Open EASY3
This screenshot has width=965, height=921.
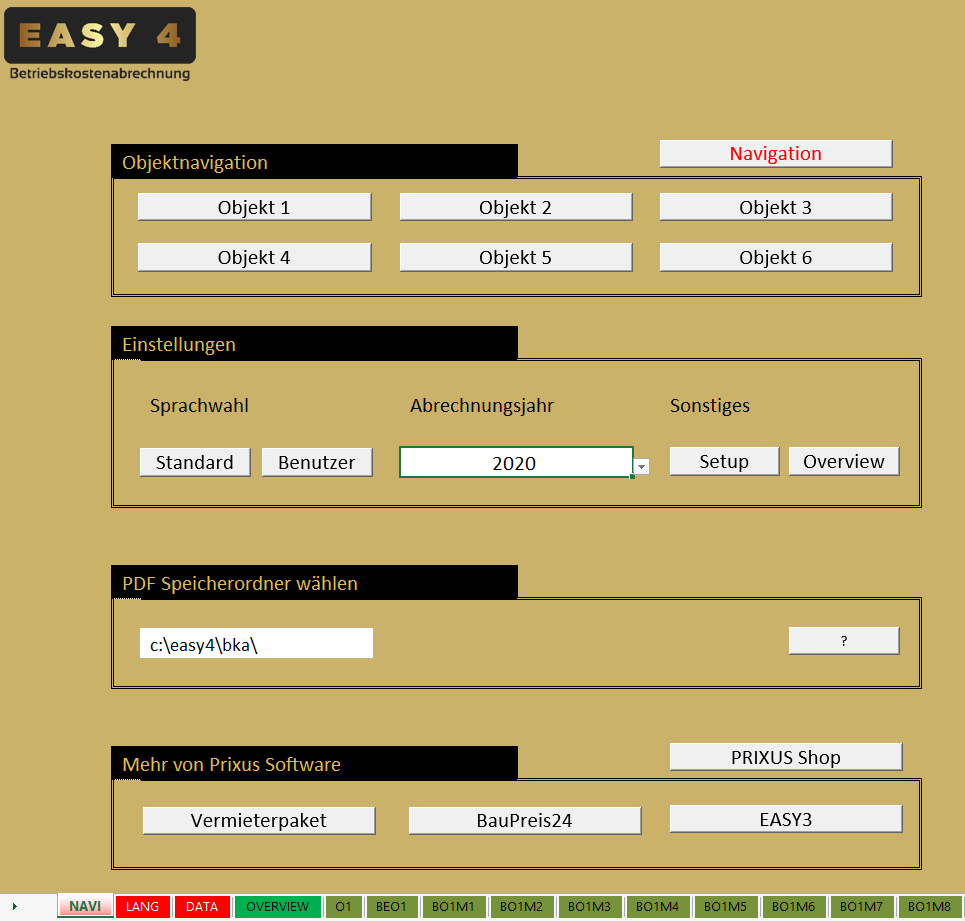(x=785, y=818)
